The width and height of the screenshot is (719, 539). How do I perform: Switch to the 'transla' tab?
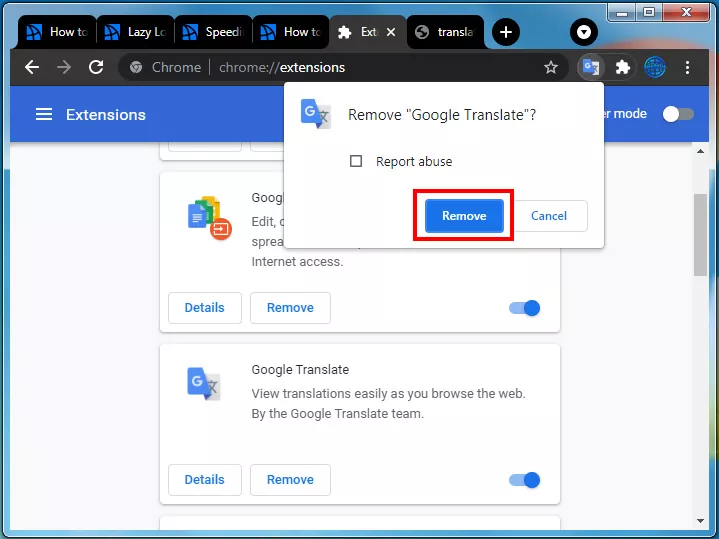[x=445, y=32]
